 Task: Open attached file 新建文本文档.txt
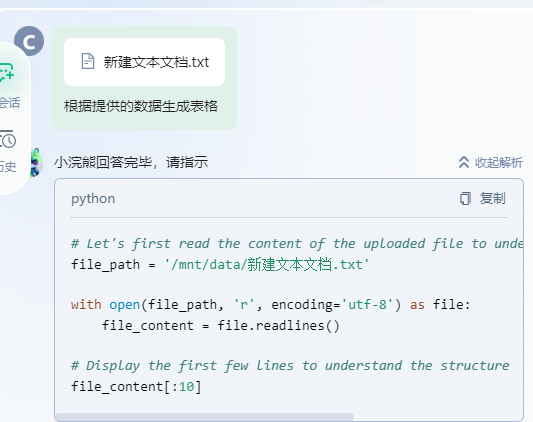pyautogui.click(x=144, y=62)
